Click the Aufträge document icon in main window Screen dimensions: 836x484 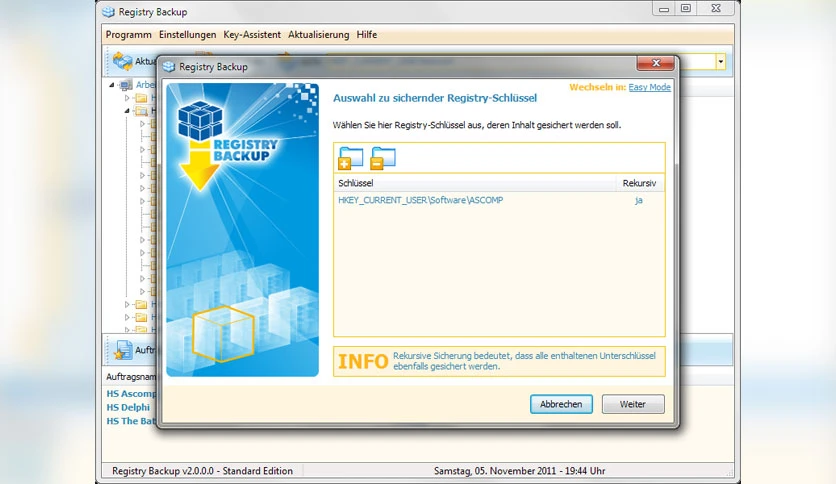pos(123,350)
